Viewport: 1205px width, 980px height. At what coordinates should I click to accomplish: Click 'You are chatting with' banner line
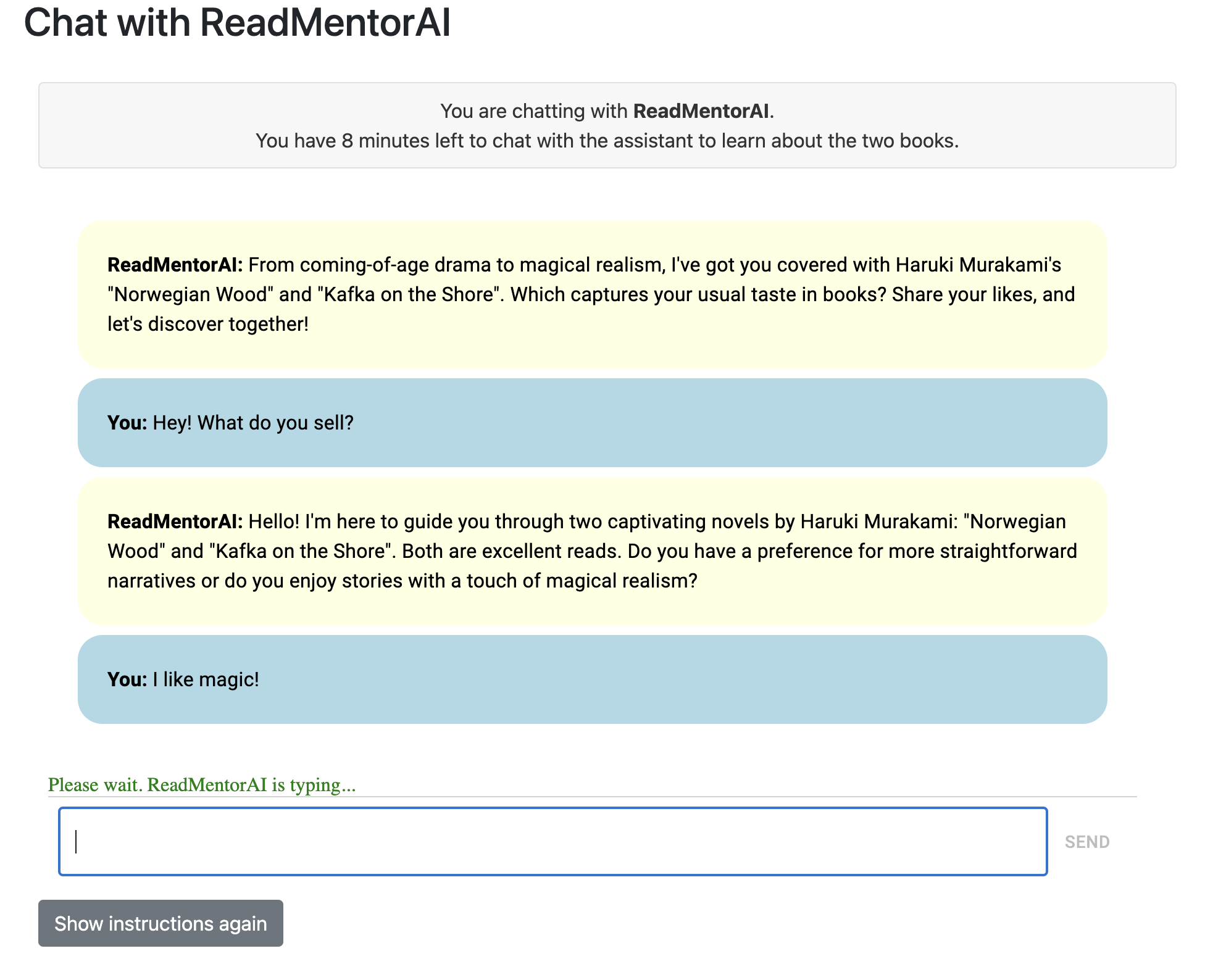click(x=536, y=111)
